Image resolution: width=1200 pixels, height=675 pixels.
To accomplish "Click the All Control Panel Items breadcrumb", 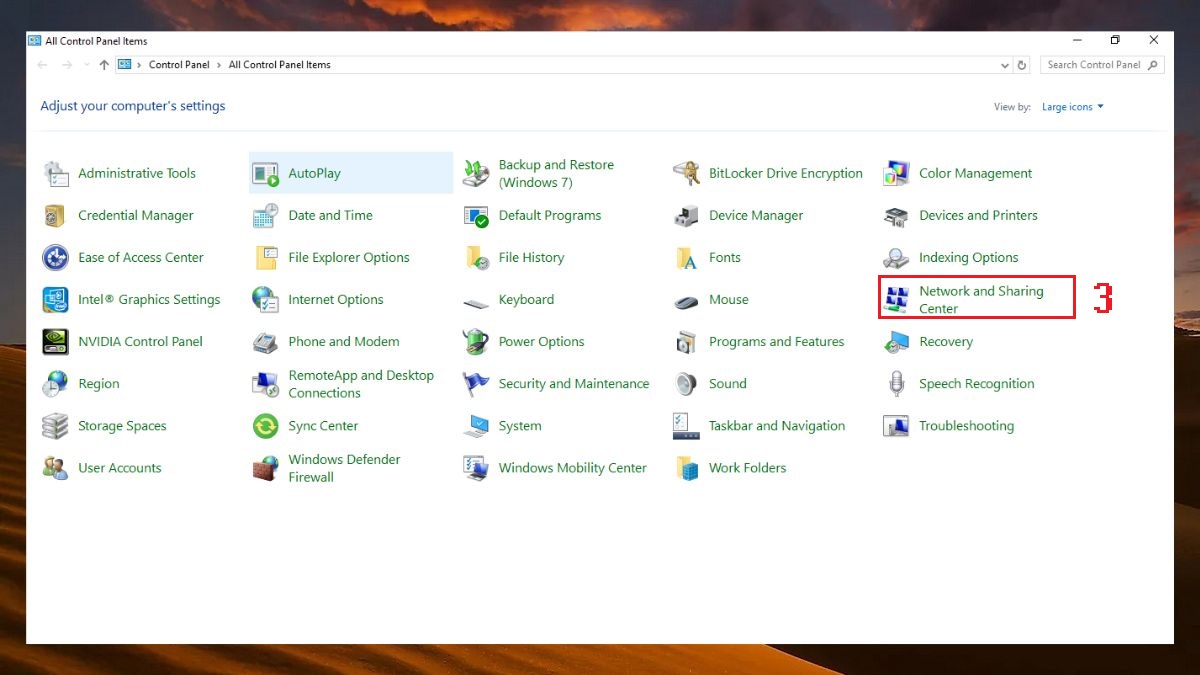I will pos(280,65).
